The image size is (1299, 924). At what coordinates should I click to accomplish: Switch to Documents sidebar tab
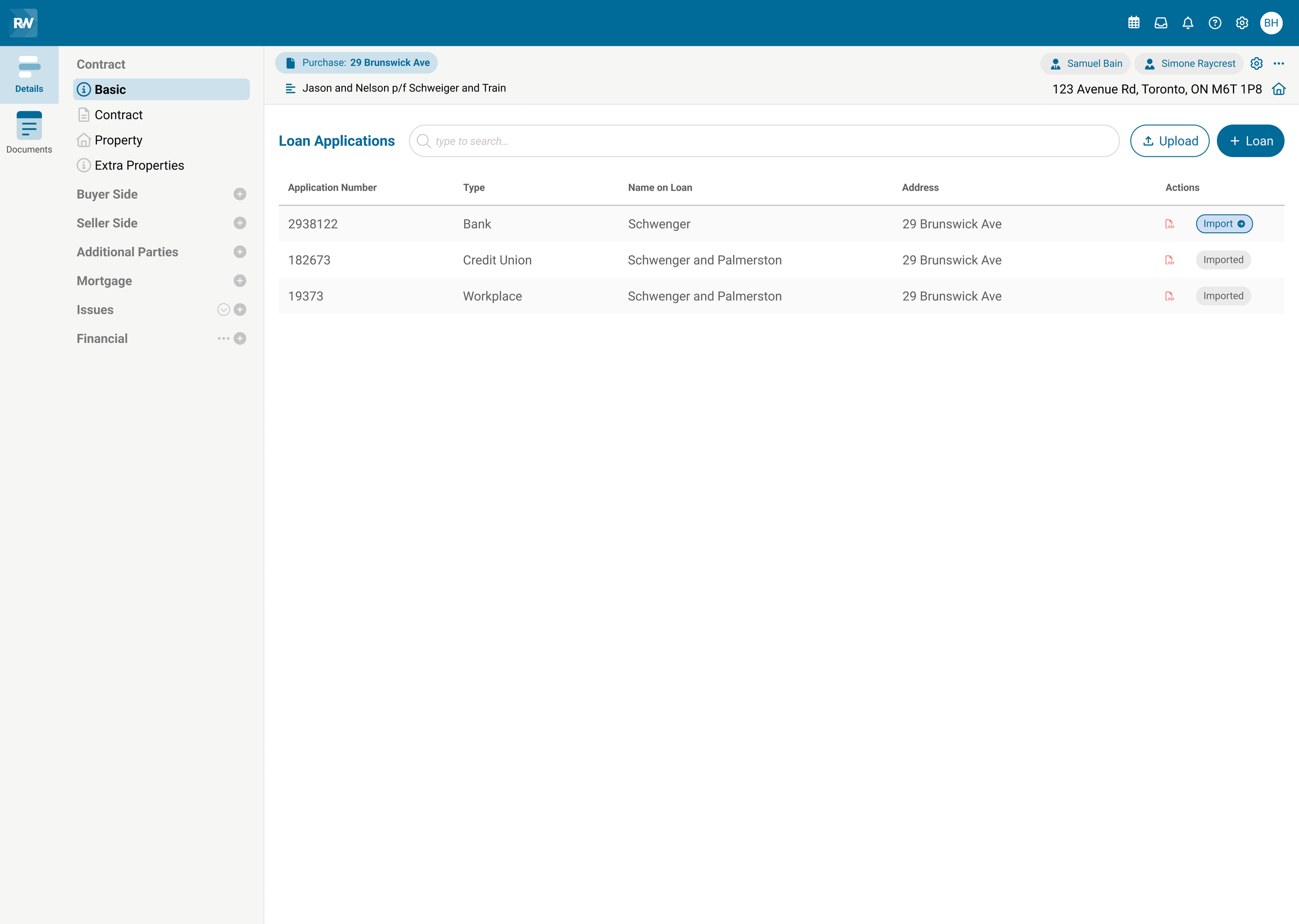click(x=29, y=133)
